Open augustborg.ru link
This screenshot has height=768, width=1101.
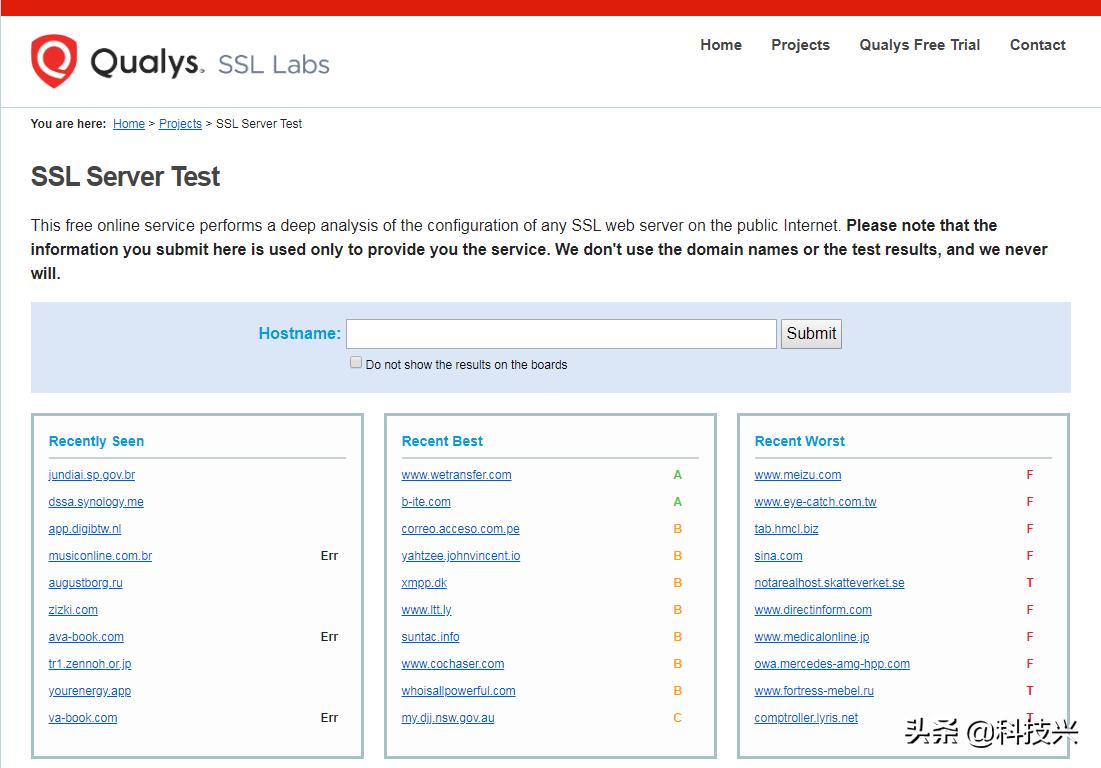(x=85, y=583)
